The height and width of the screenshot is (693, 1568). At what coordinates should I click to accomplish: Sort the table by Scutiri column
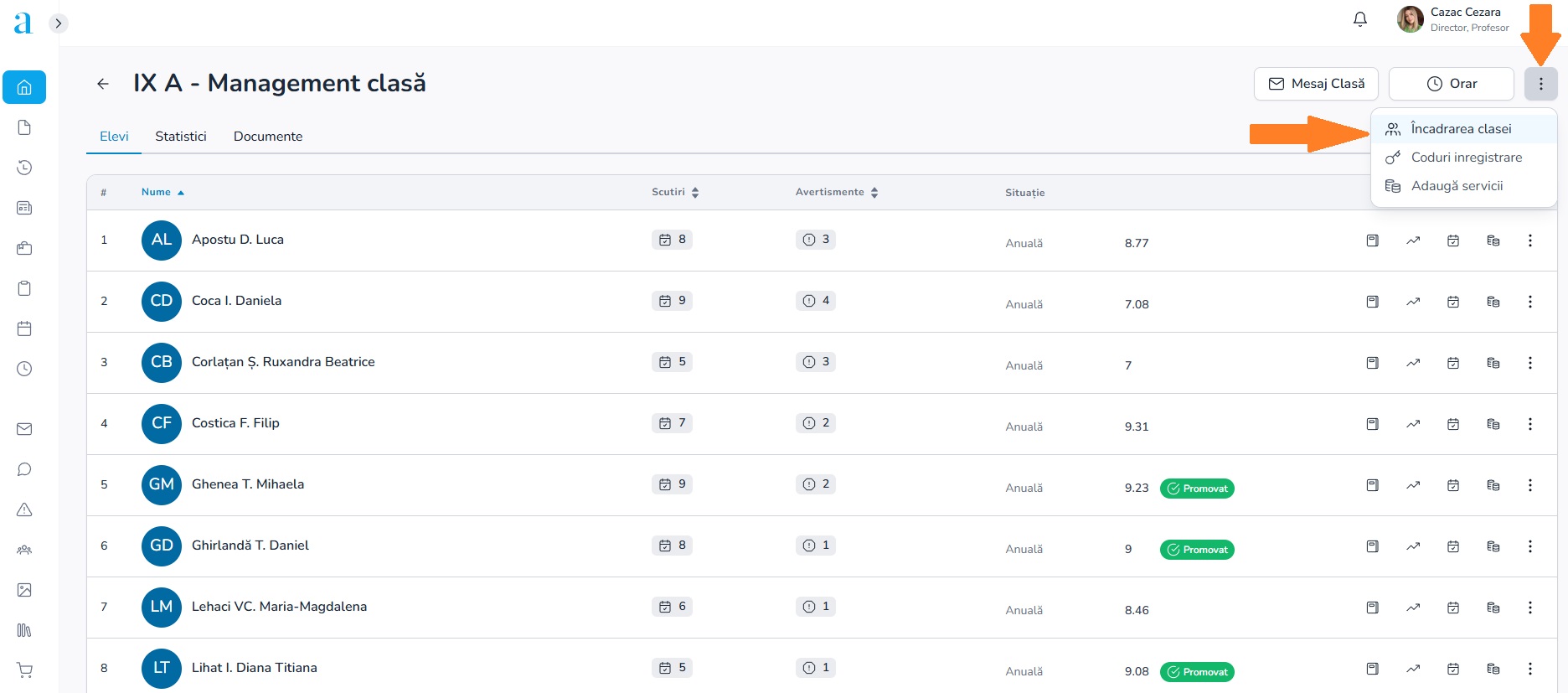tap(675, 192)
